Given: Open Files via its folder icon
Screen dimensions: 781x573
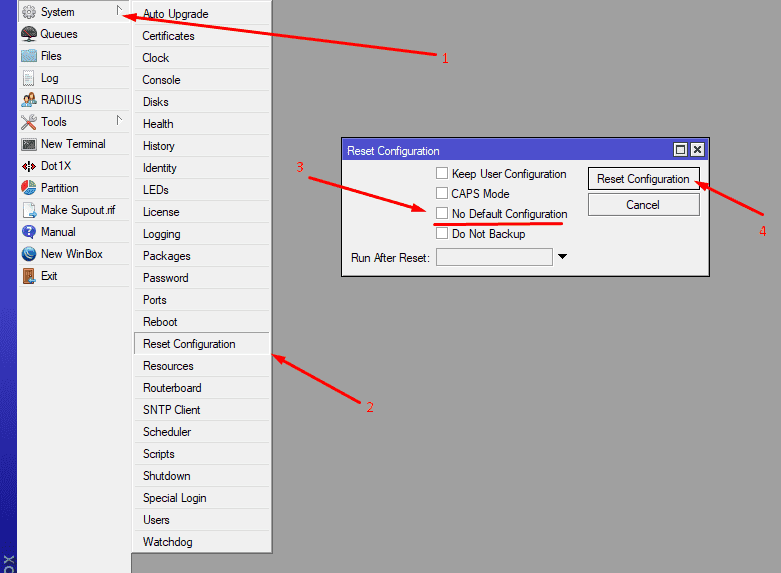Looking at the screenshot, I should pos(29,56).
